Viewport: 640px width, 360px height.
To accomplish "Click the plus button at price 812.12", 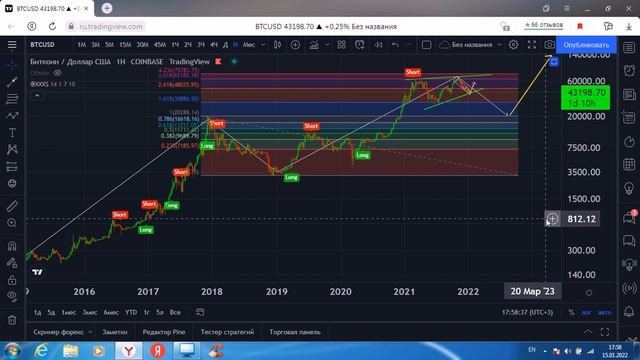I will coord(552,219).
